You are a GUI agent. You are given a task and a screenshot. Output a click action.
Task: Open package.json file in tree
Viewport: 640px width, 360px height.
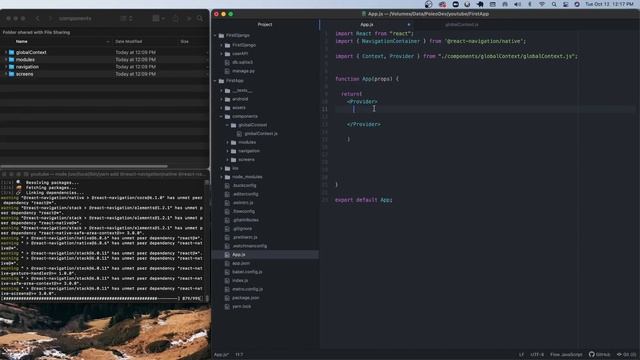point(245,298)
